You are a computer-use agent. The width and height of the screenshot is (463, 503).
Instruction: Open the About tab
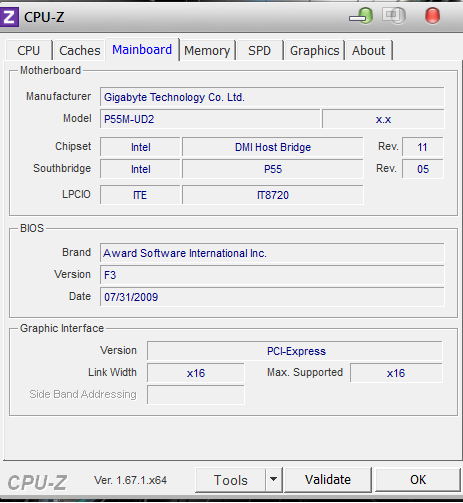tap(369, 51)
